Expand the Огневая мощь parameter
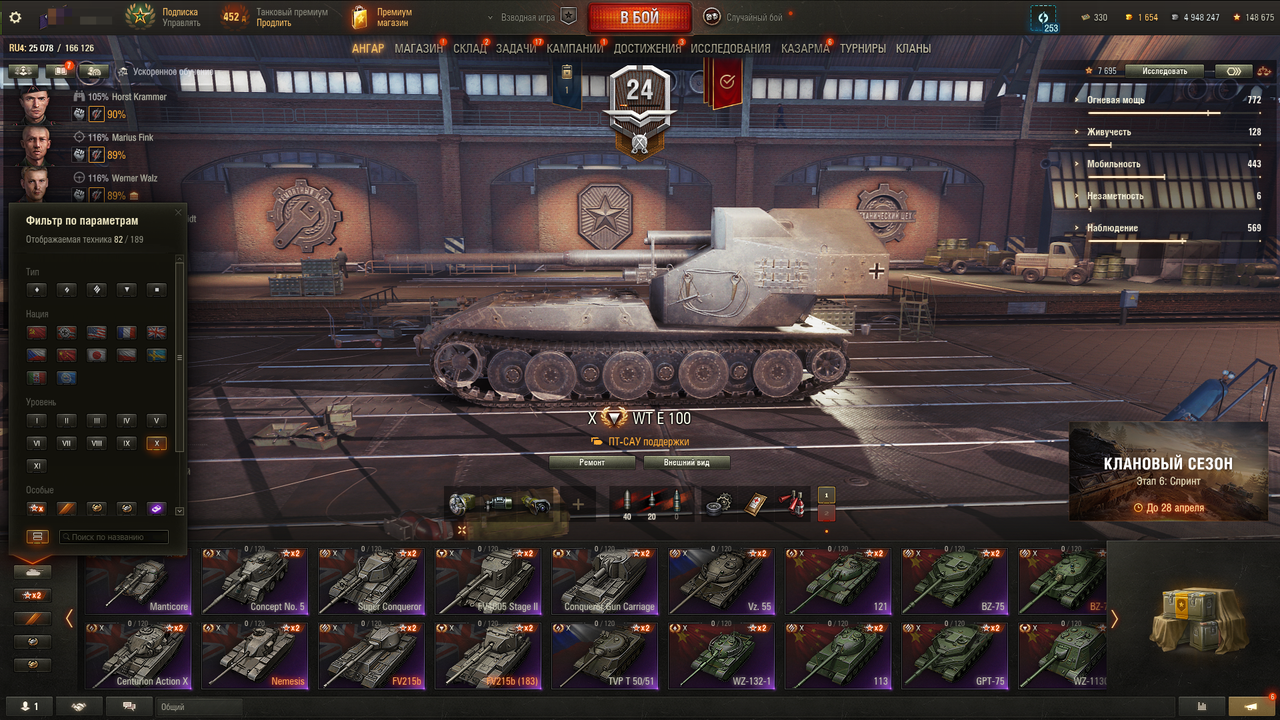 [x=1172, y=100]
